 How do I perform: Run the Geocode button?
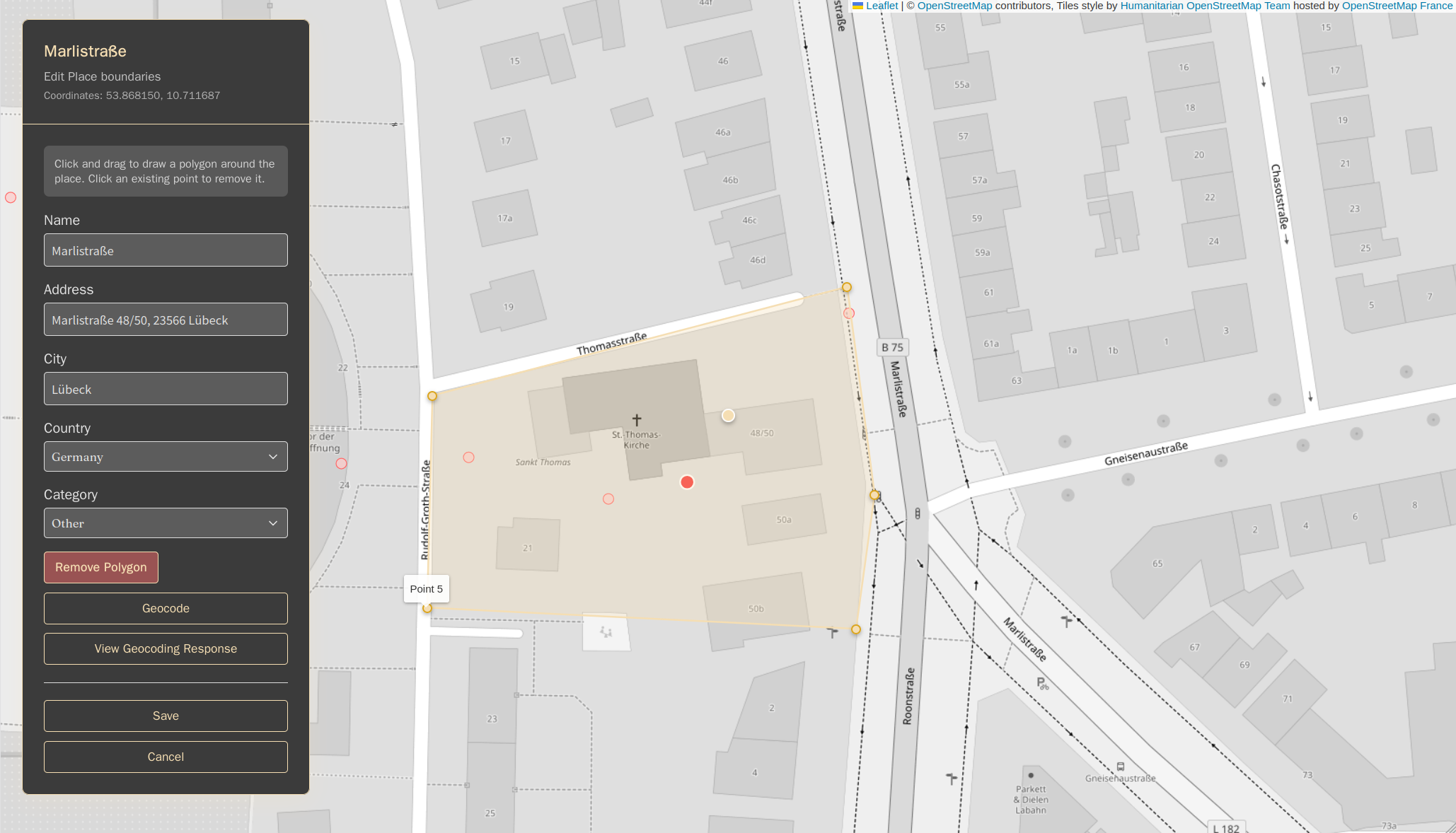pyautogui.click(x=166, y=608)
